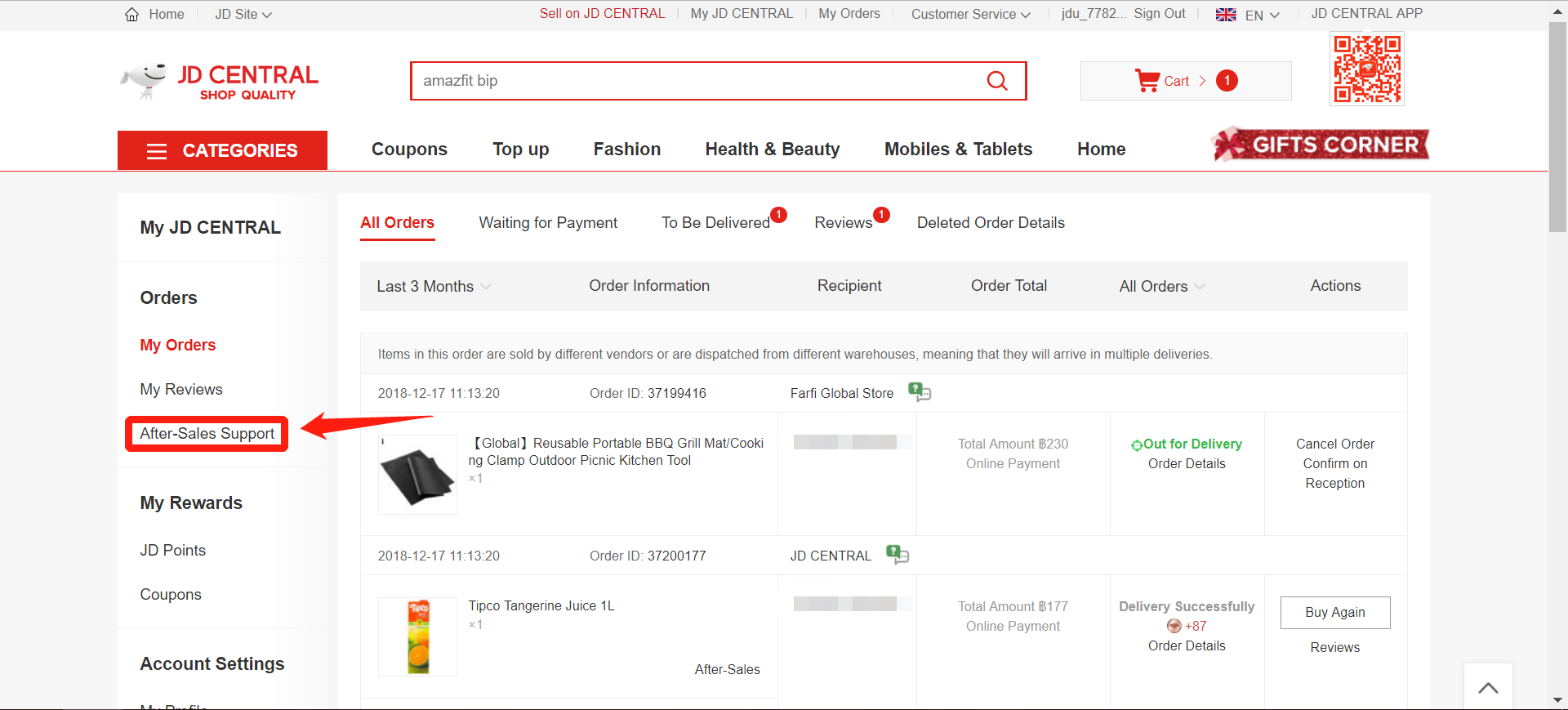Click the Buy Again button
1568x710 pixels.
(x=1335, y=612)
